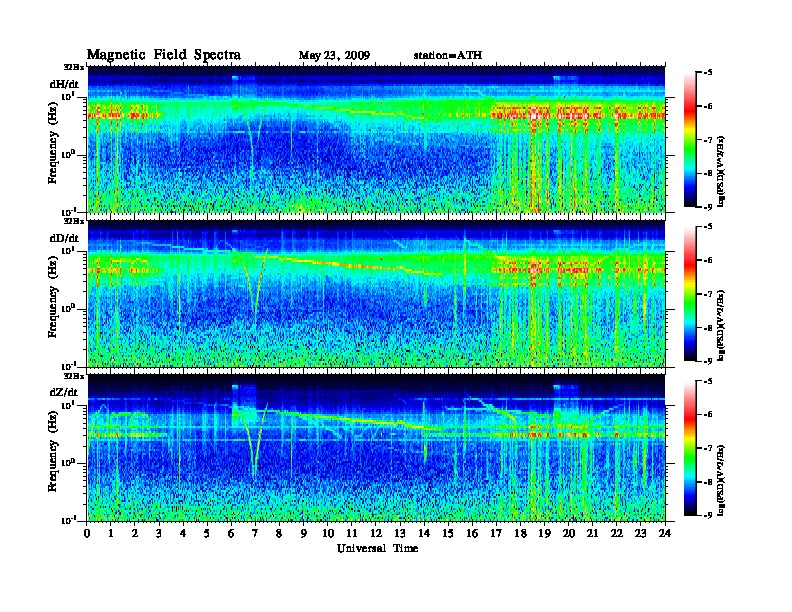
Task: Click the hour "12" time axis label
Action: (376, 534)
